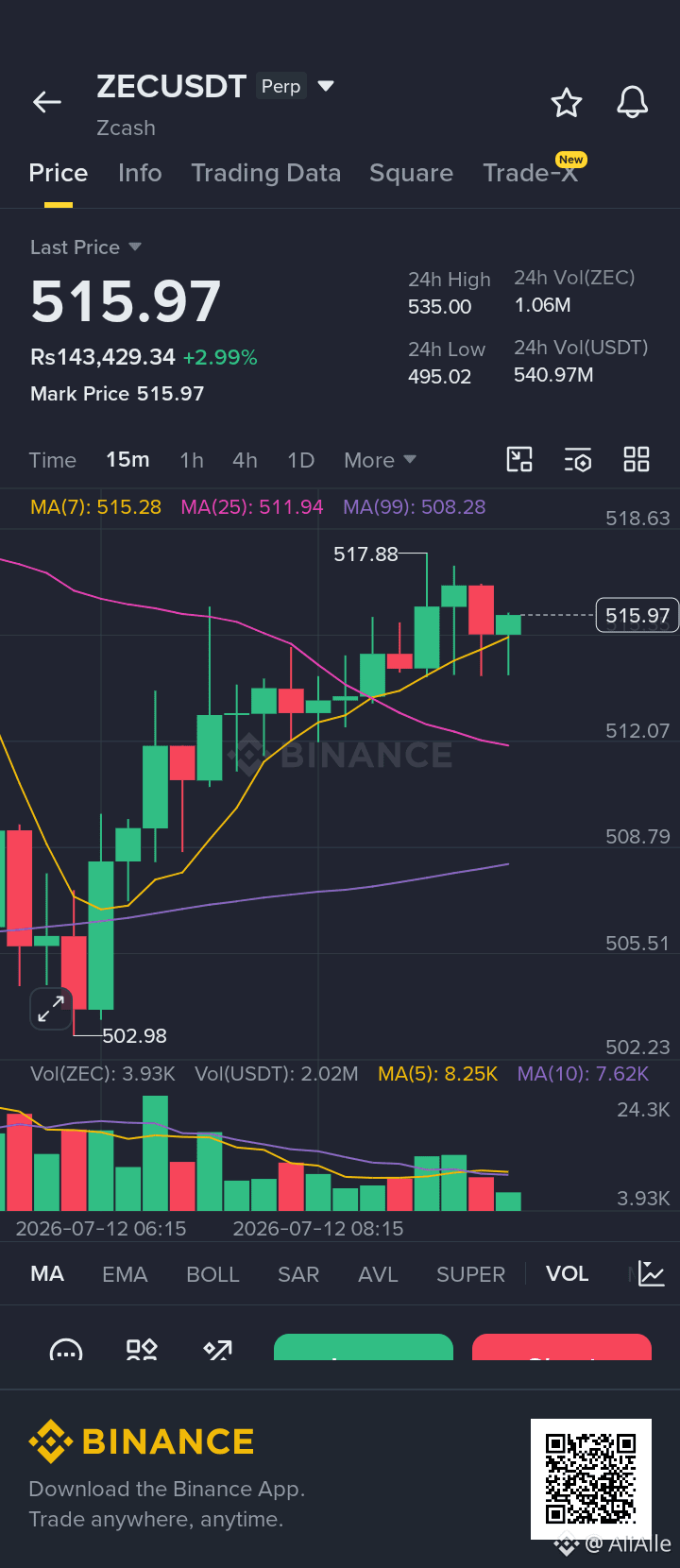Image resolution: width=680 pixels, height=1568 pixels.
Task: Tap the large 515.97 last price
Action: (x=126, y=301)
